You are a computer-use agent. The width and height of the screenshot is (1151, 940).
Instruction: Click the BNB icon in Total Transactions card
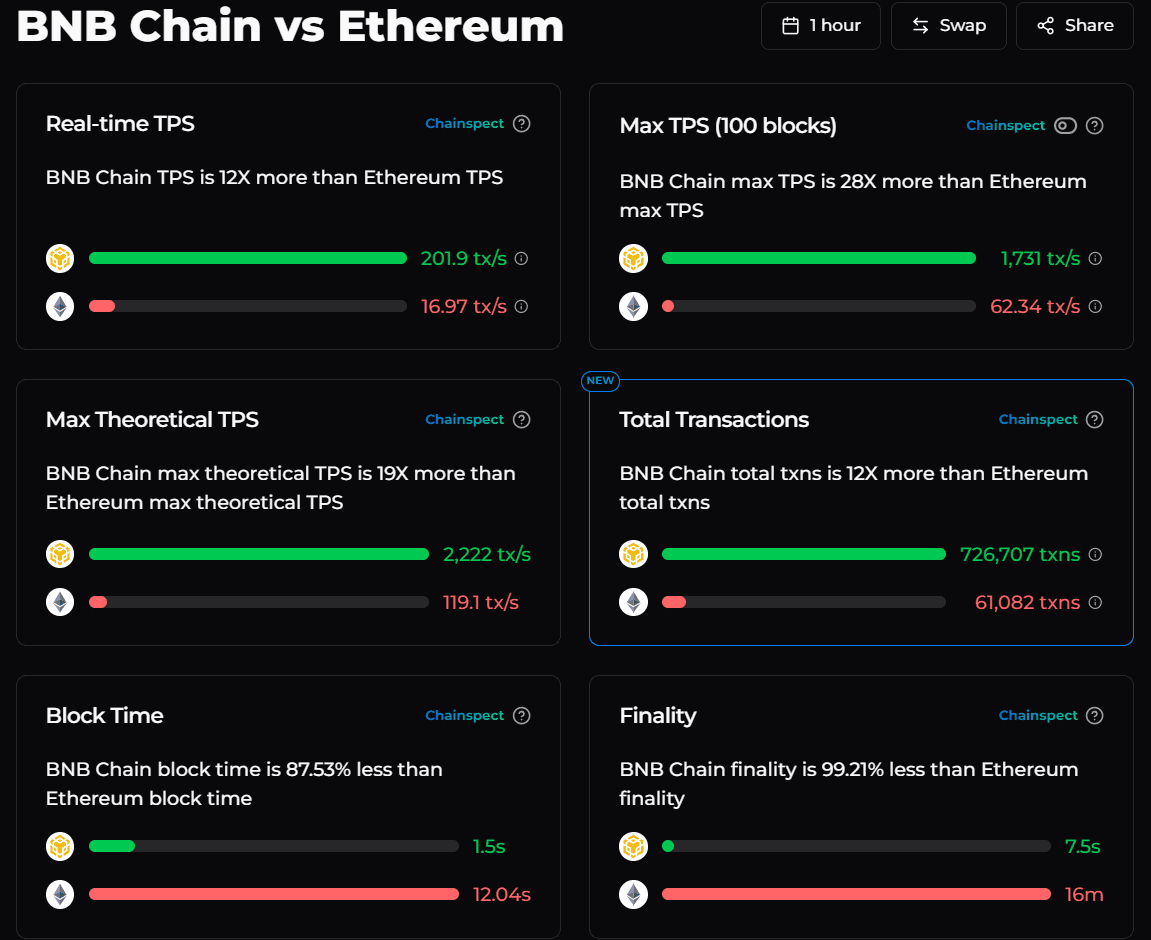pyautogui.click(x=633, y=554)
